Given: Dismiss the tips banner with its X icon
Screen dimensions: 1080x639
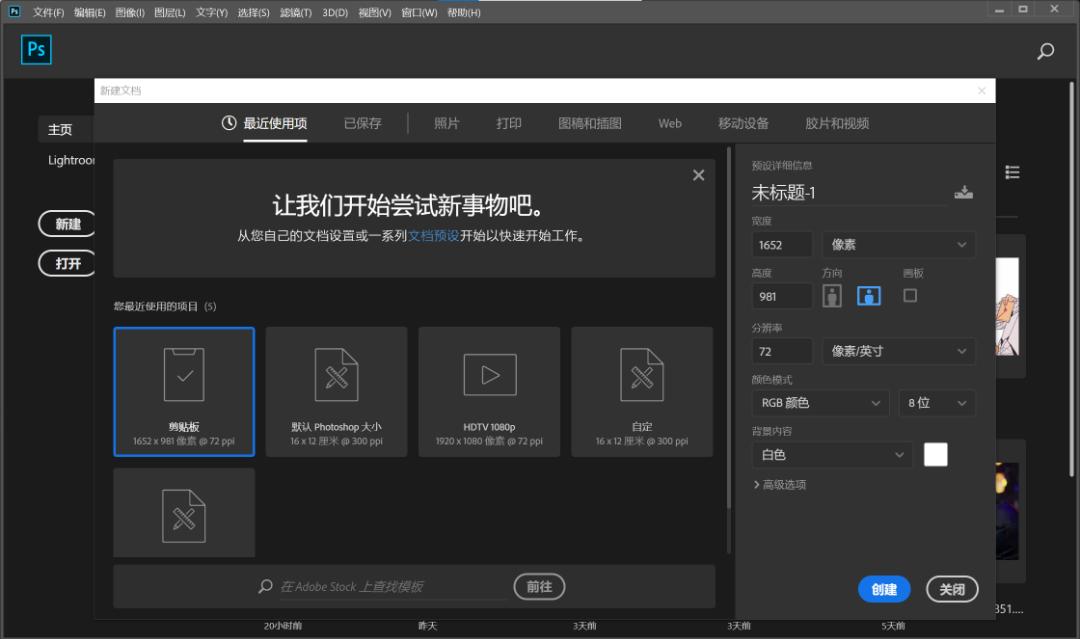Looking at the screenshot, I should point(698,174).
